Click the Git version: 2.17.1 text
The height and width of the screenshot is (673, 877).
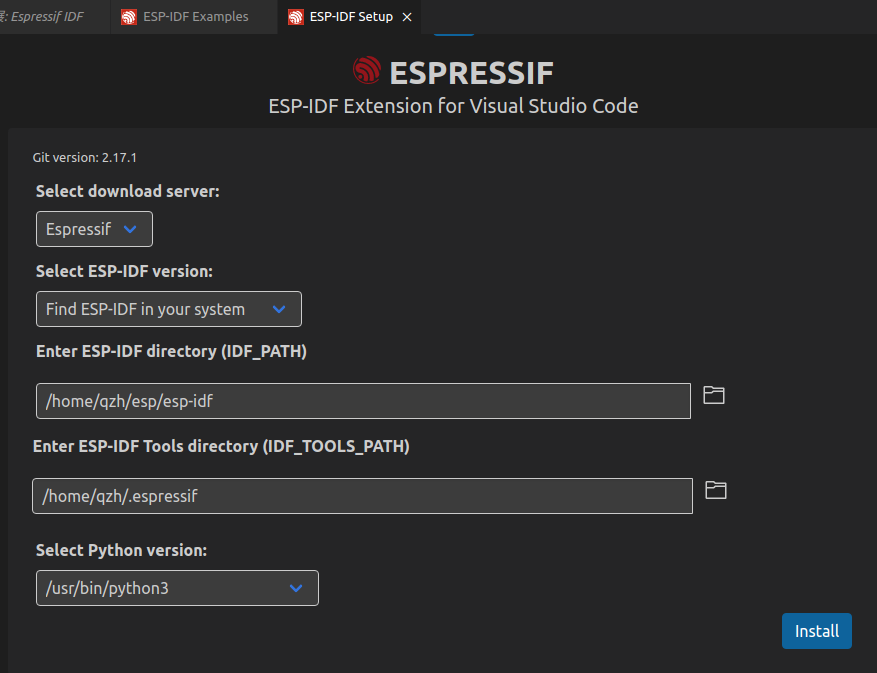(x=84, y=158)
